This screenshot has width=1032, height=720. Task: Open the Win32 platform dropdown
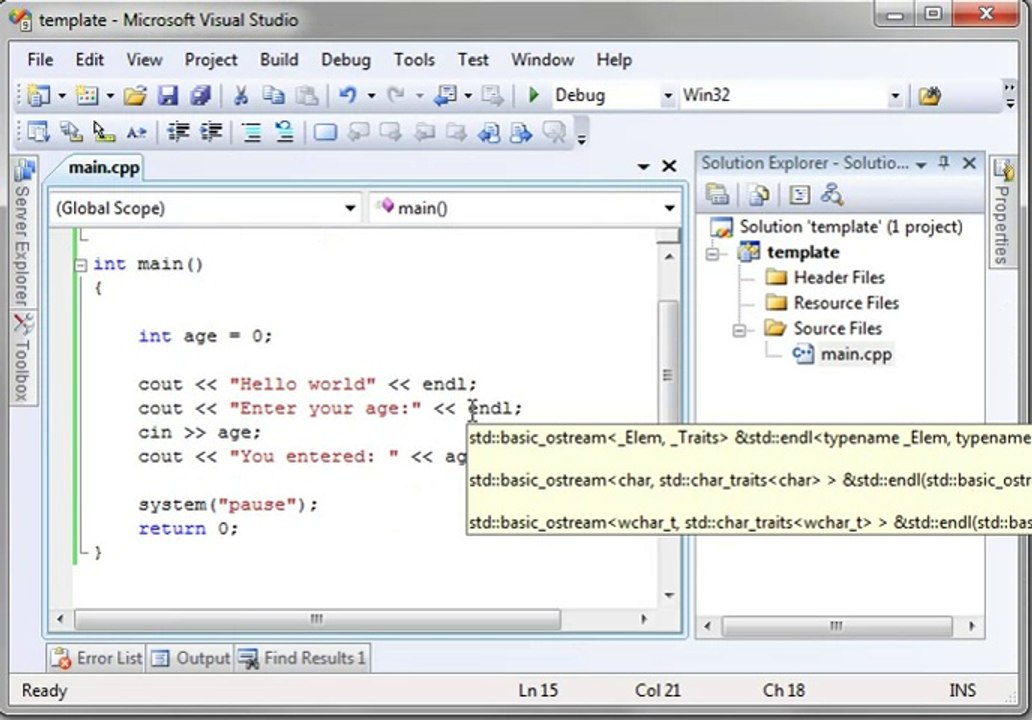[894, 96]
